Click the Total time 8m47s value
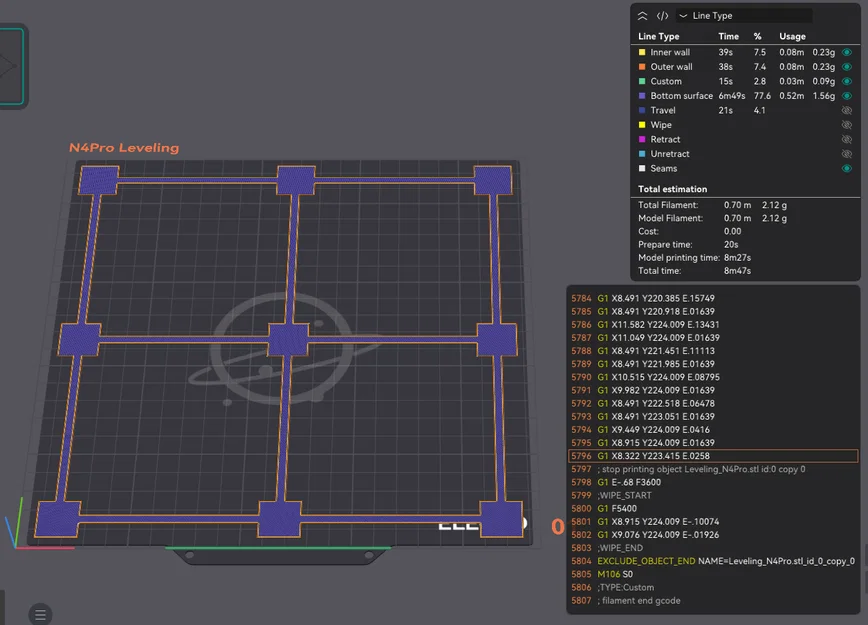Viewport: 868px width, 625px height. pyautogui.click(x=737, y=271)
